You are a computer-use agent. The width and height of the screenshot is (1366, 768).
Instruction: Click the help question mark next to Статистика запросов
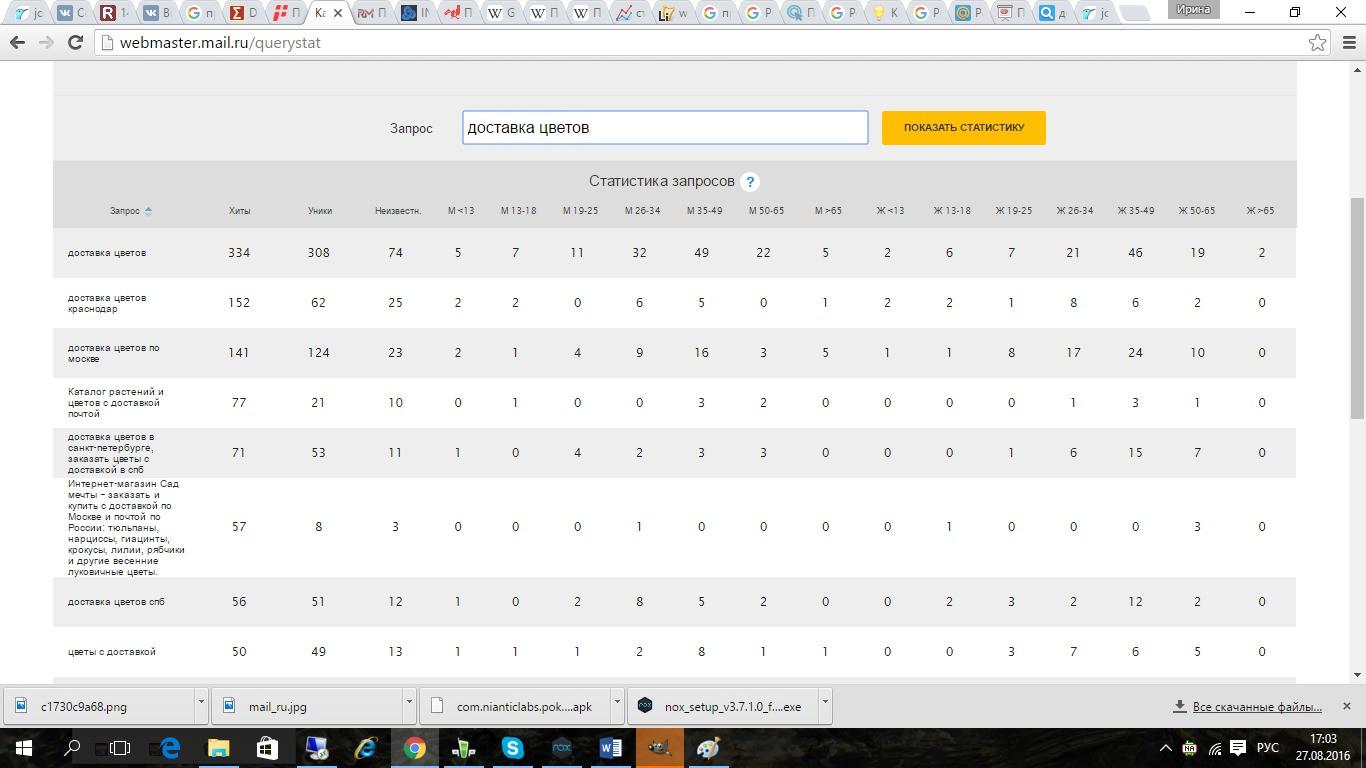tap(750, 182)
